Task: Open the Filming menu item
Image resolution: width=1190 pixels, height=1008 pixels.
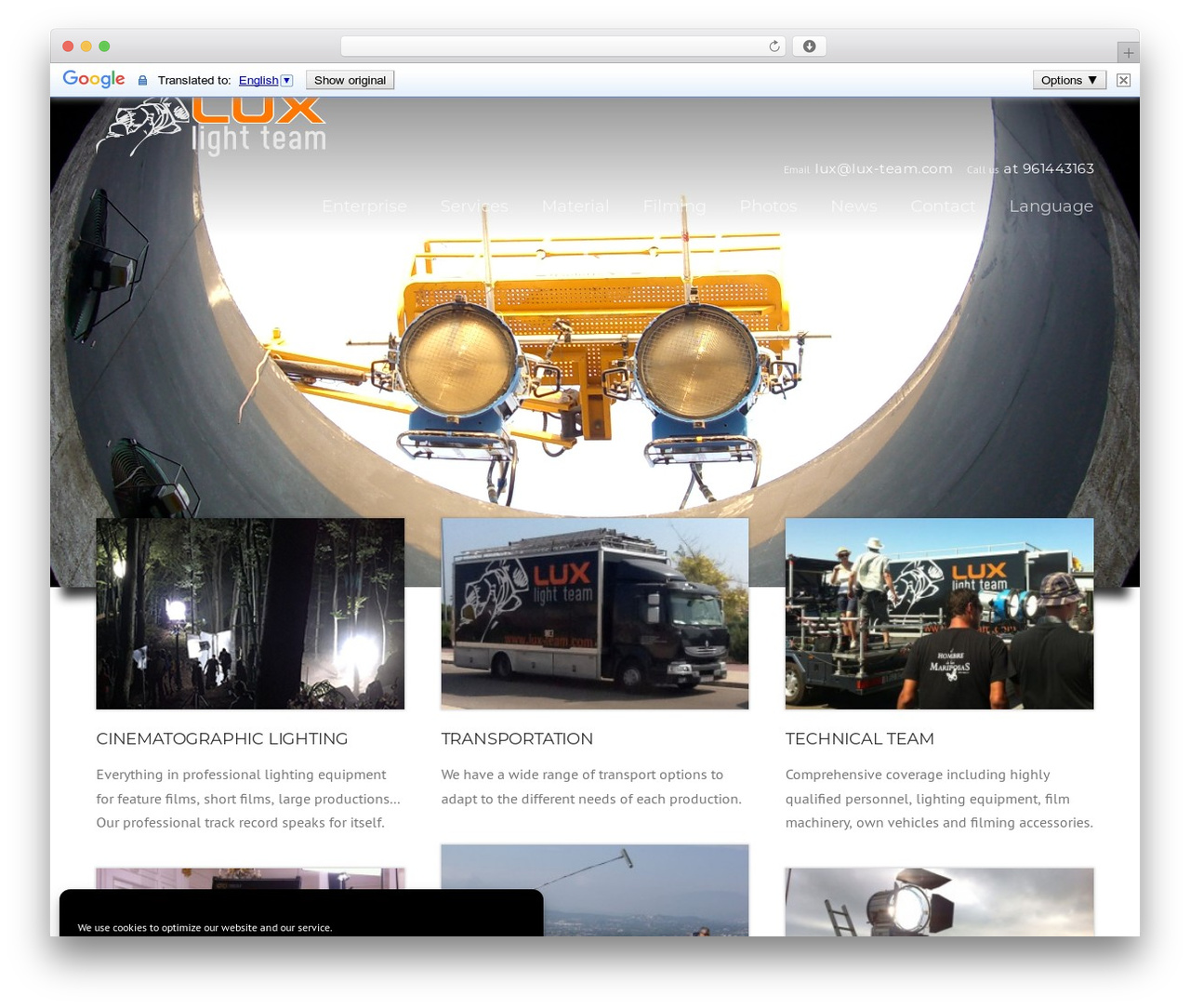Action: [x=674, y=206]
